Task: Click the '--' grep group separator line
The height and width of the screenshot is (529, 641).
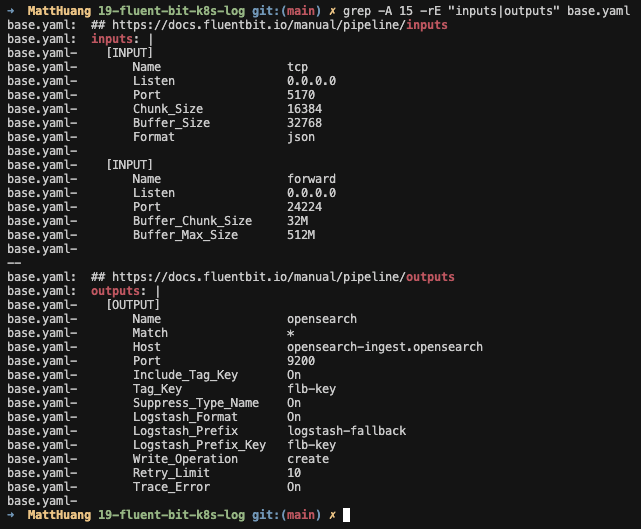Action: 13,263
